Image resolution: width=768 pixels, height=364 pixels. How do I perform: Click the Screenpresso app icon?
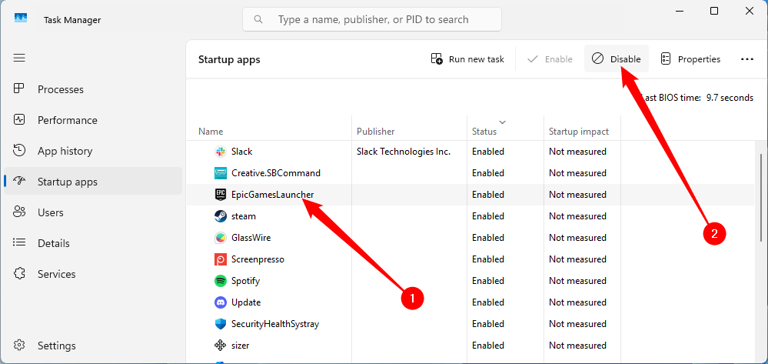(220, 259)
